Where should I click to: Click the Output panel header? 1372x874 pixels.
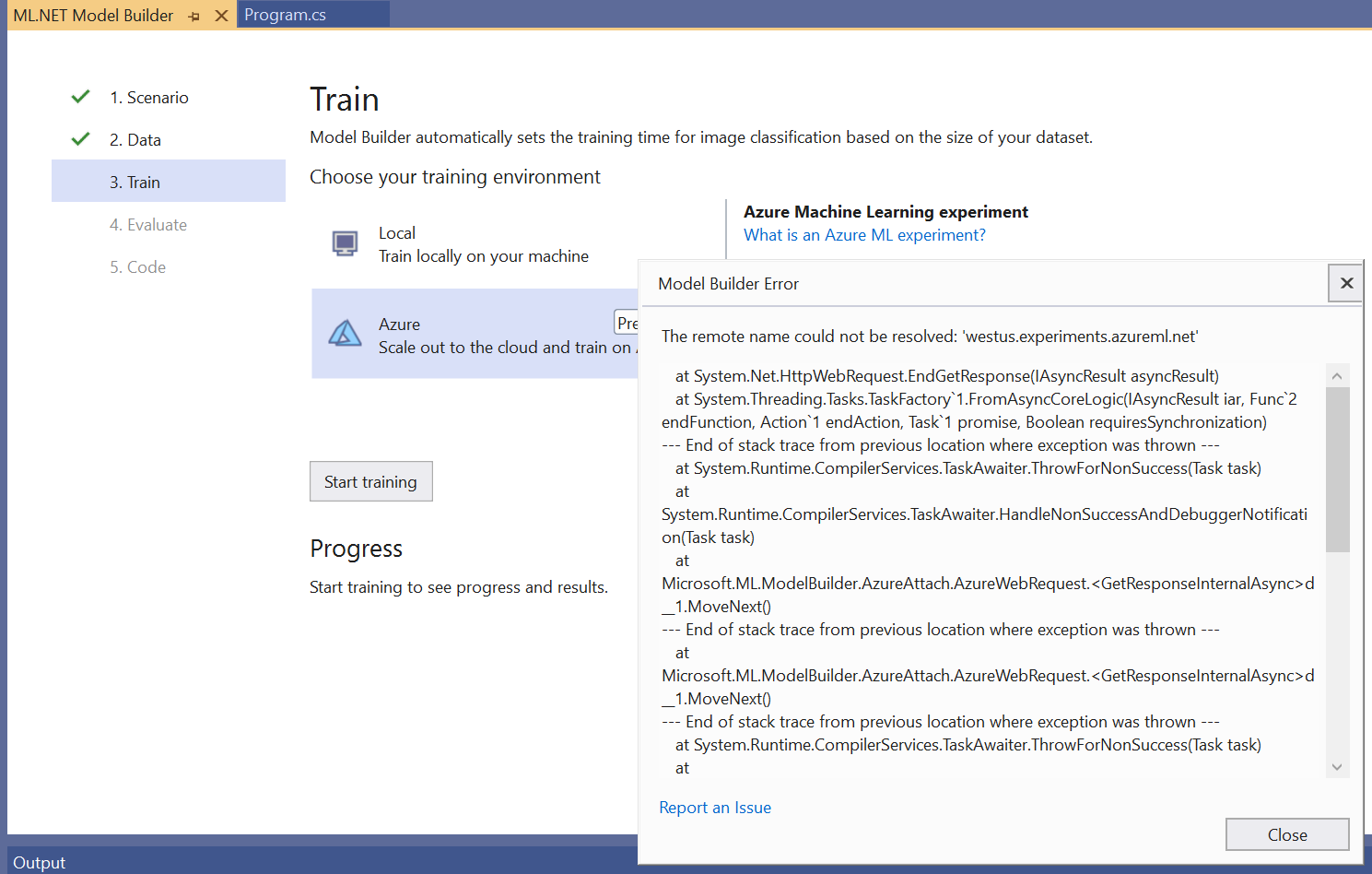tap(40, 862)
